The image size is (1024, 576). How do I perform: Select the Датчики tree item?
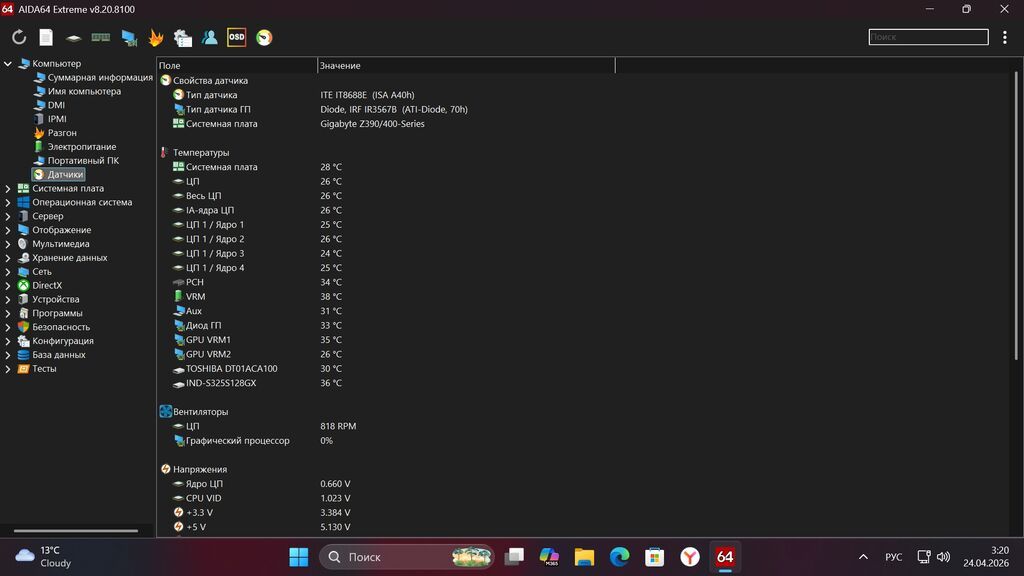coord(59,174)
